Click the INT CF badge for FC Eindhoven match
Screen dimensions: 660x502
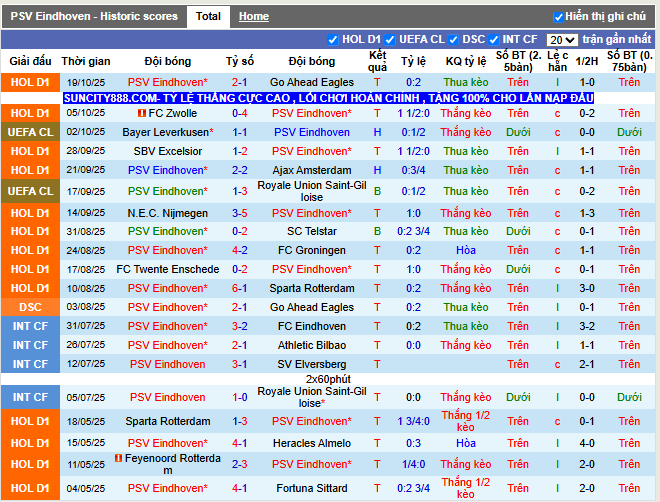30,326
